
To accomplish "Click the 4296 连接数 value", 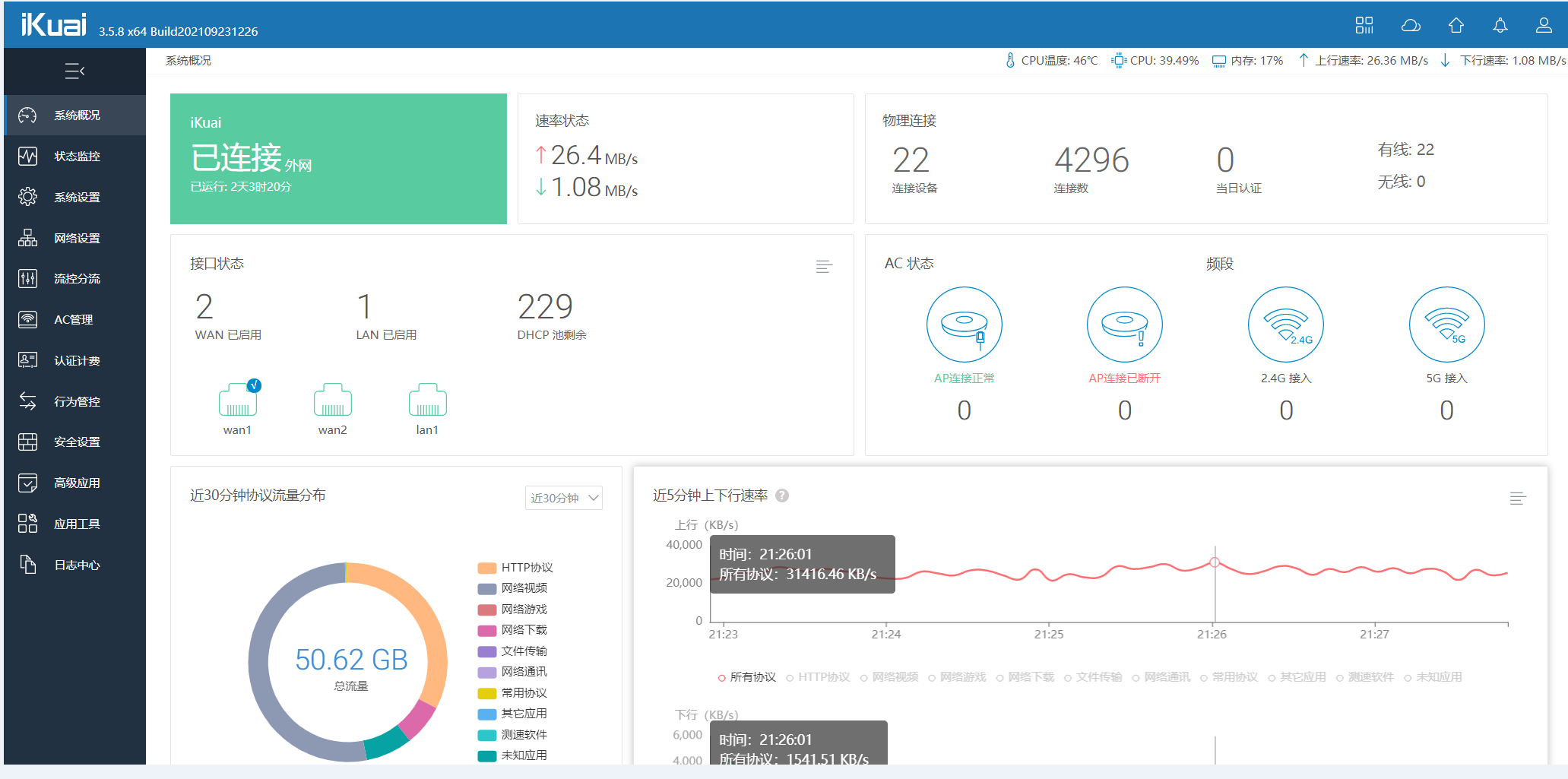I will 1091,160.
